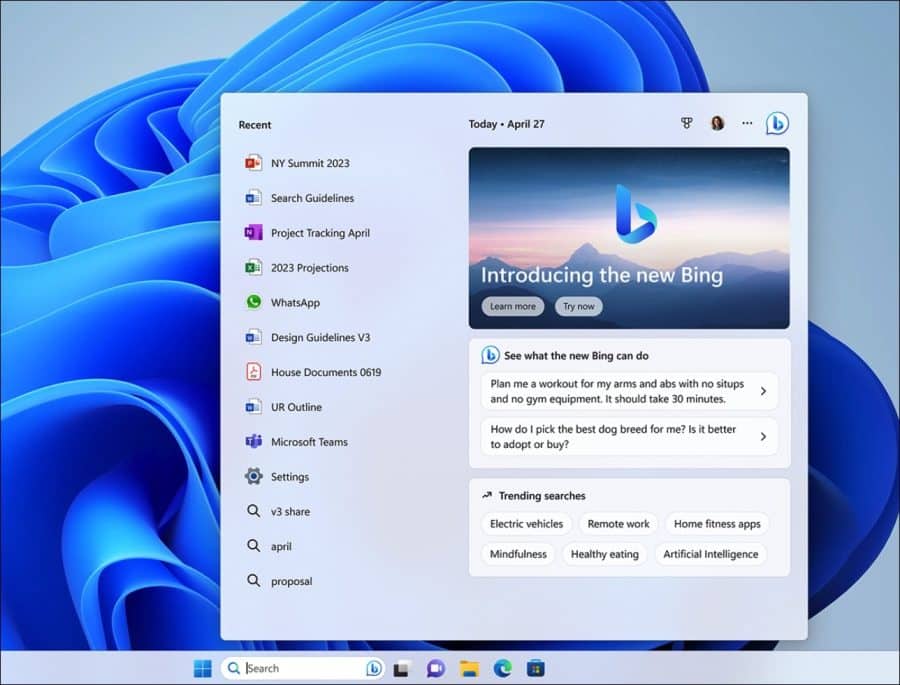The width and height of the screenshot is (900, 685).
Task: Open Task View on the taskbar
Action: [x=402, y=668]
